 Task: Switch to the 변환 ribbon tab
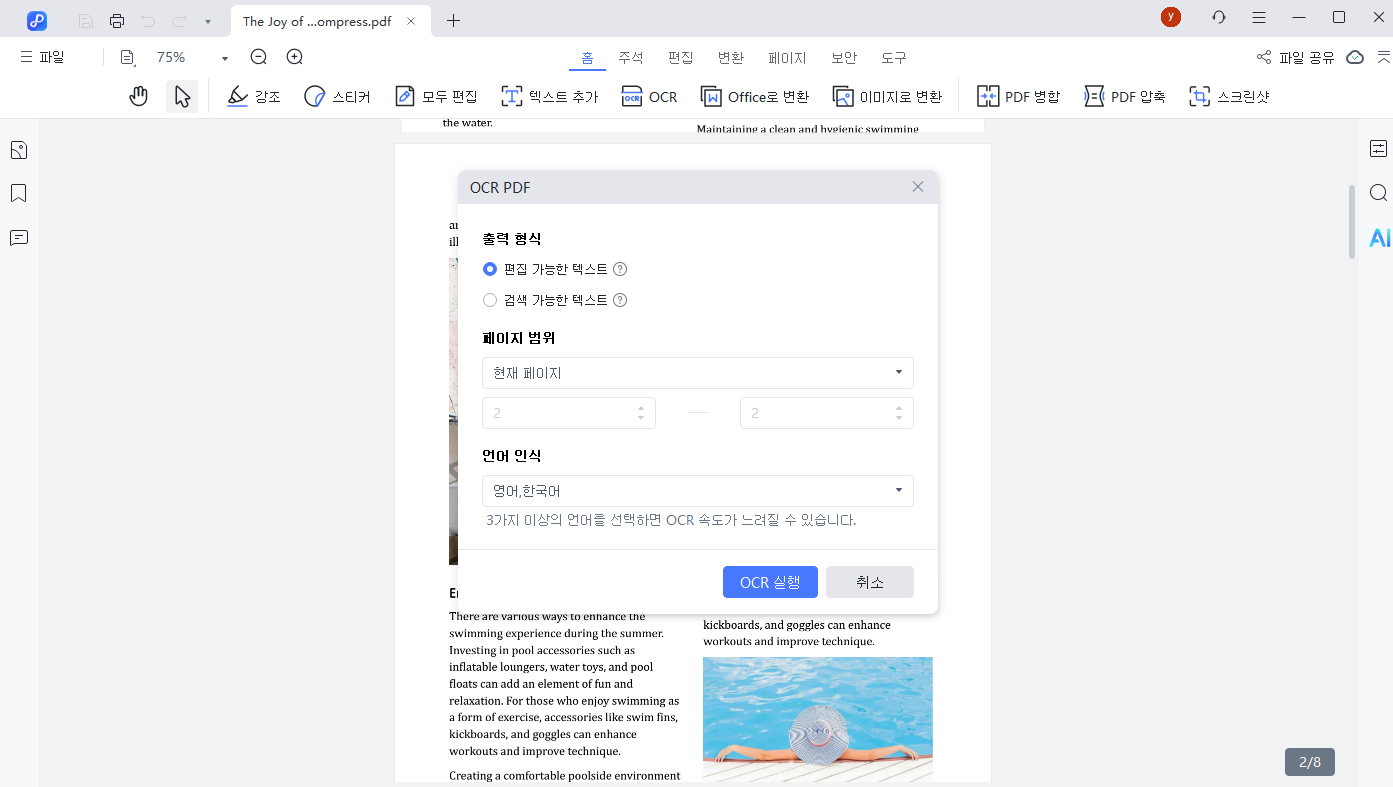coord(731,57)
